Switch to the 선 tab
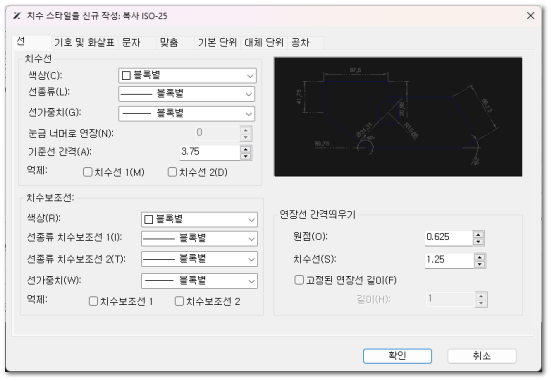The width and height of the screenshot is (551, 381). point(32,42)
